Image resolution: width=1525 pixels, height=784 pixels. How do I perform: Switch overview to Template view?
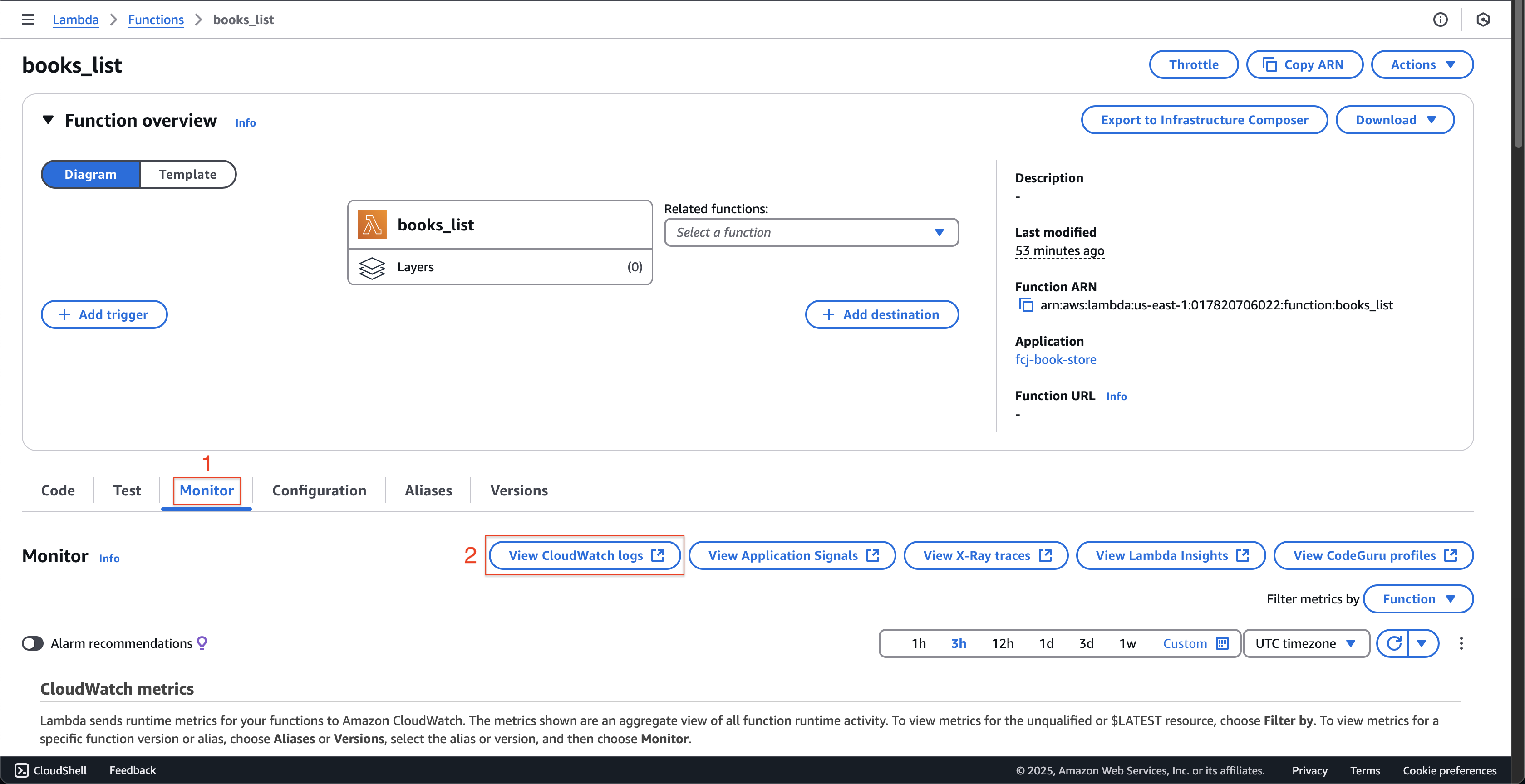[x=187, y=175]
